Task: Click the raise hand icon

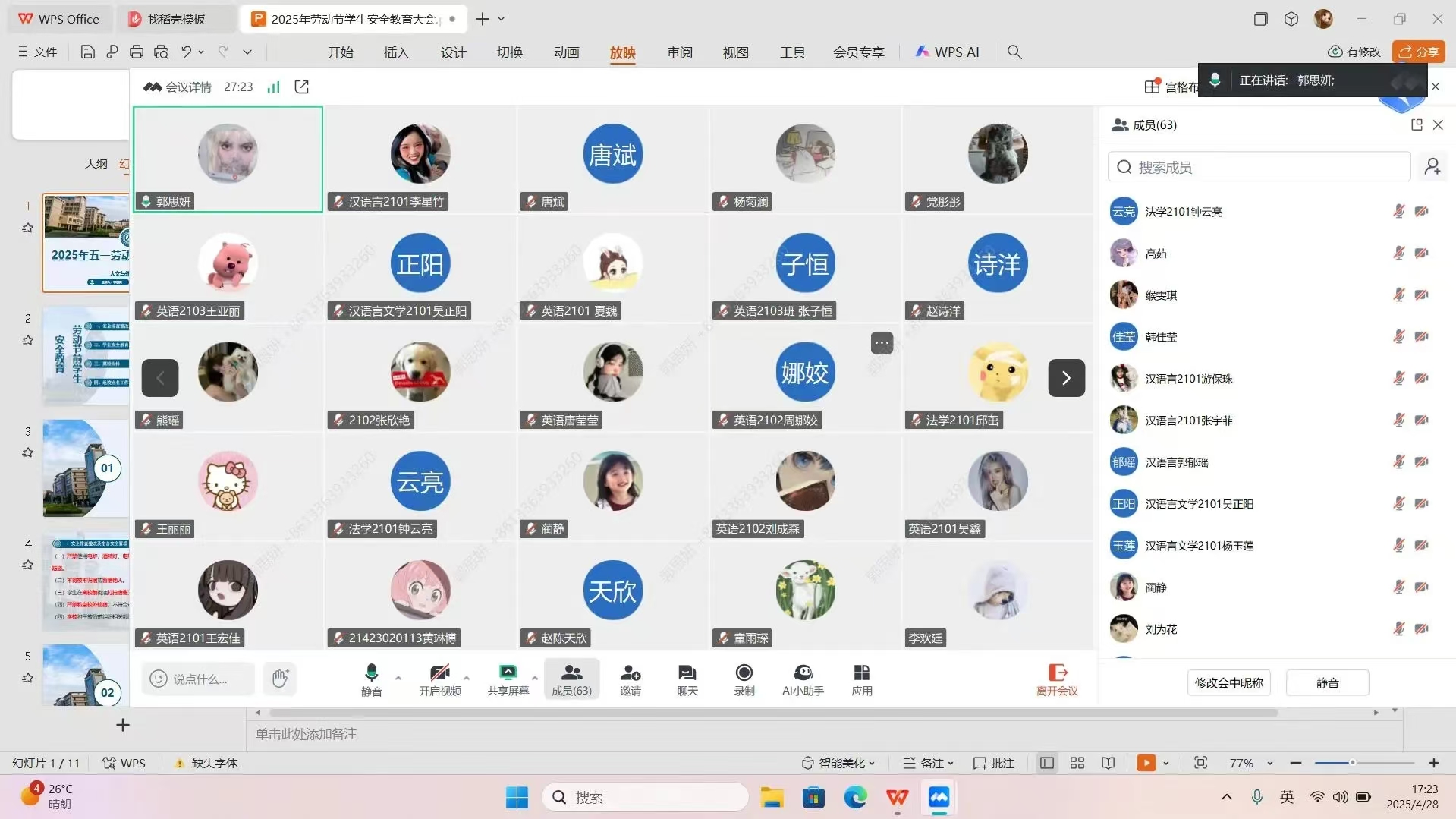Action: 280,679
